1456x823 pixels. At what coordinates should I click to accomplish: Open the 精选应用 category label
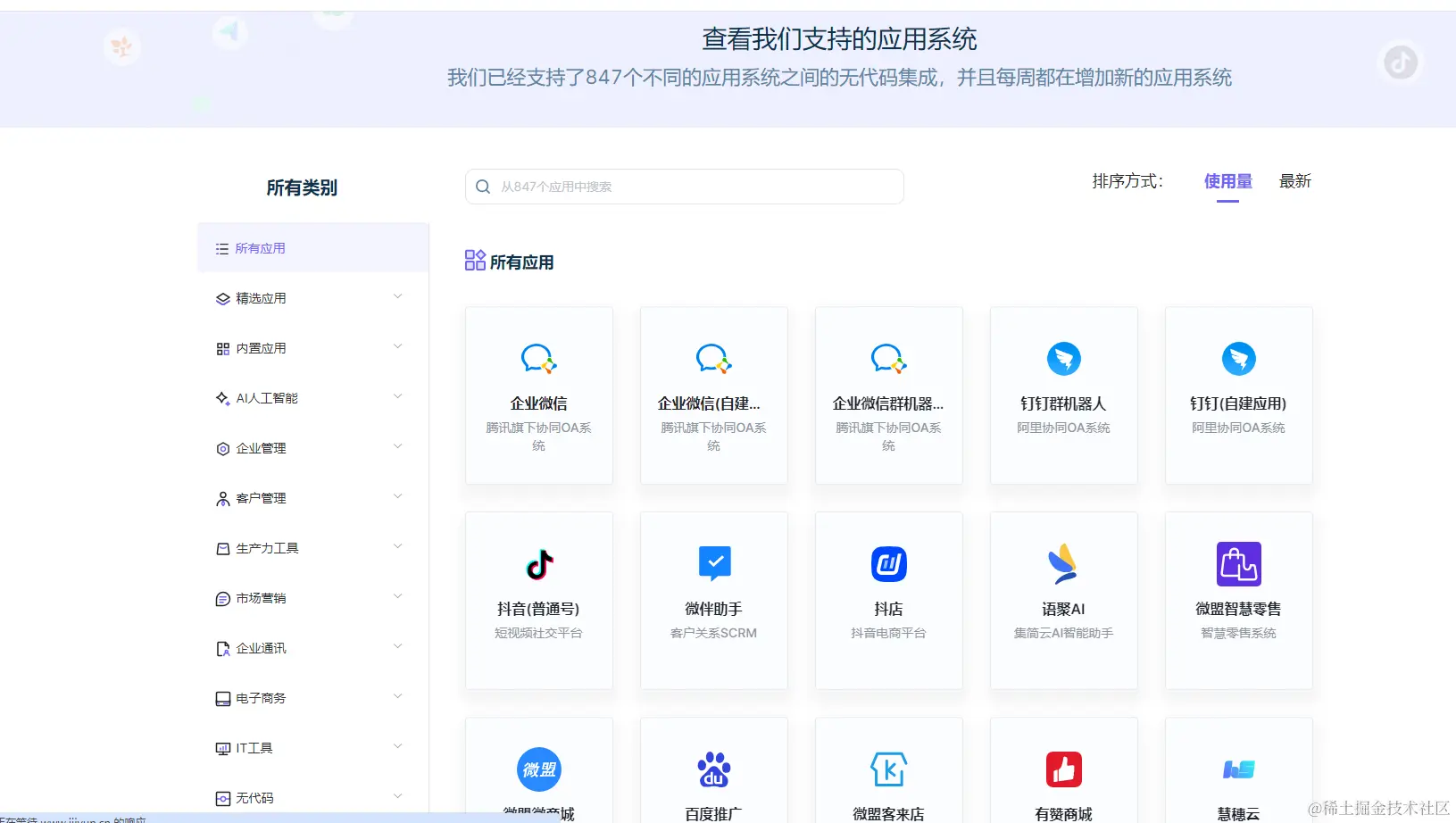tap(261, 299)
